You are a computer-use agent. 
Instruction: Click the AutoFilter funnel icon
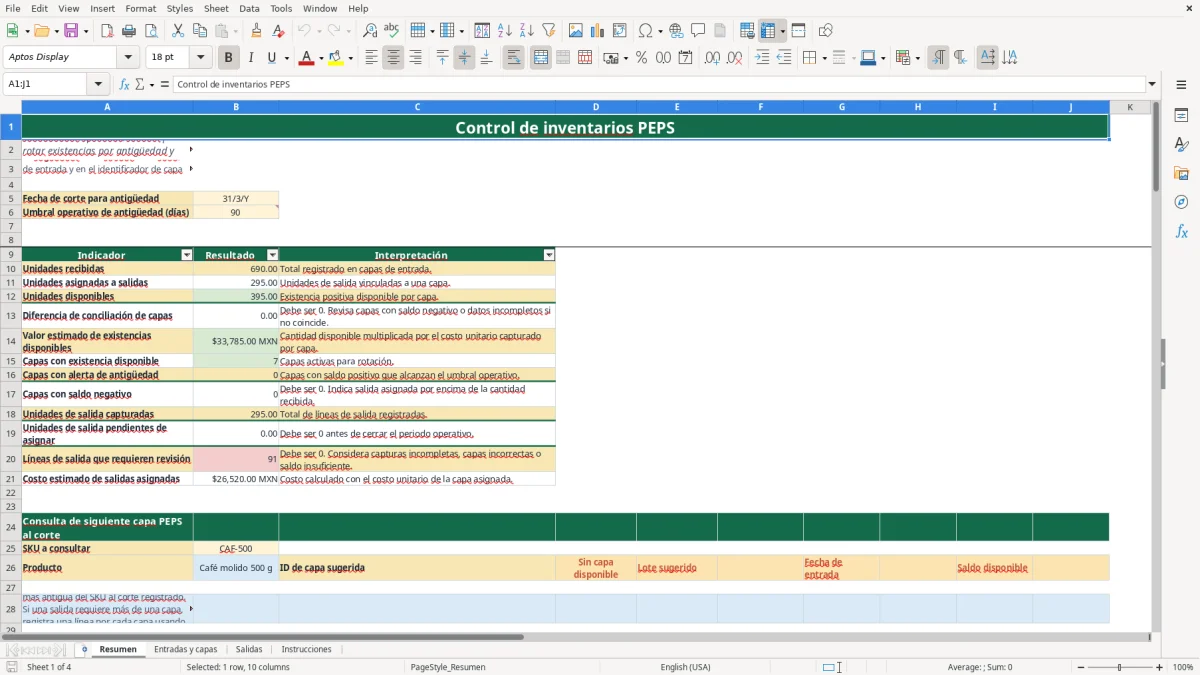548,31
